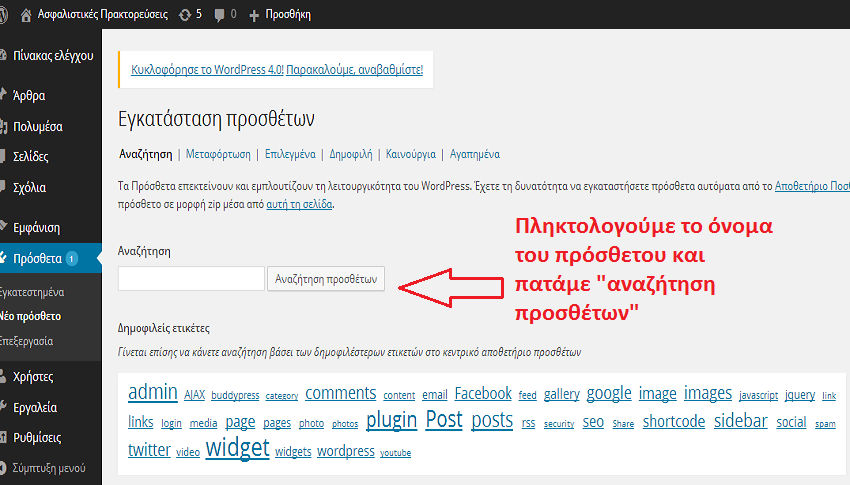The height and width of the screenshot is (485, 850).
Task: Click the social tag
Action: [791, 422]
